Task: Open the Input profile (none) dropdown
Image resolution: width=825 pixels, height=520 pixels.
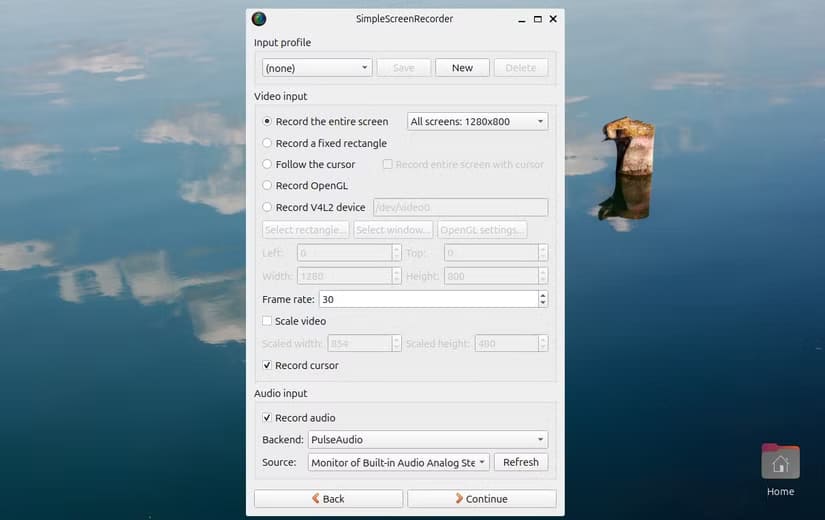Action: pyautogui.click(x=317, y=68)
